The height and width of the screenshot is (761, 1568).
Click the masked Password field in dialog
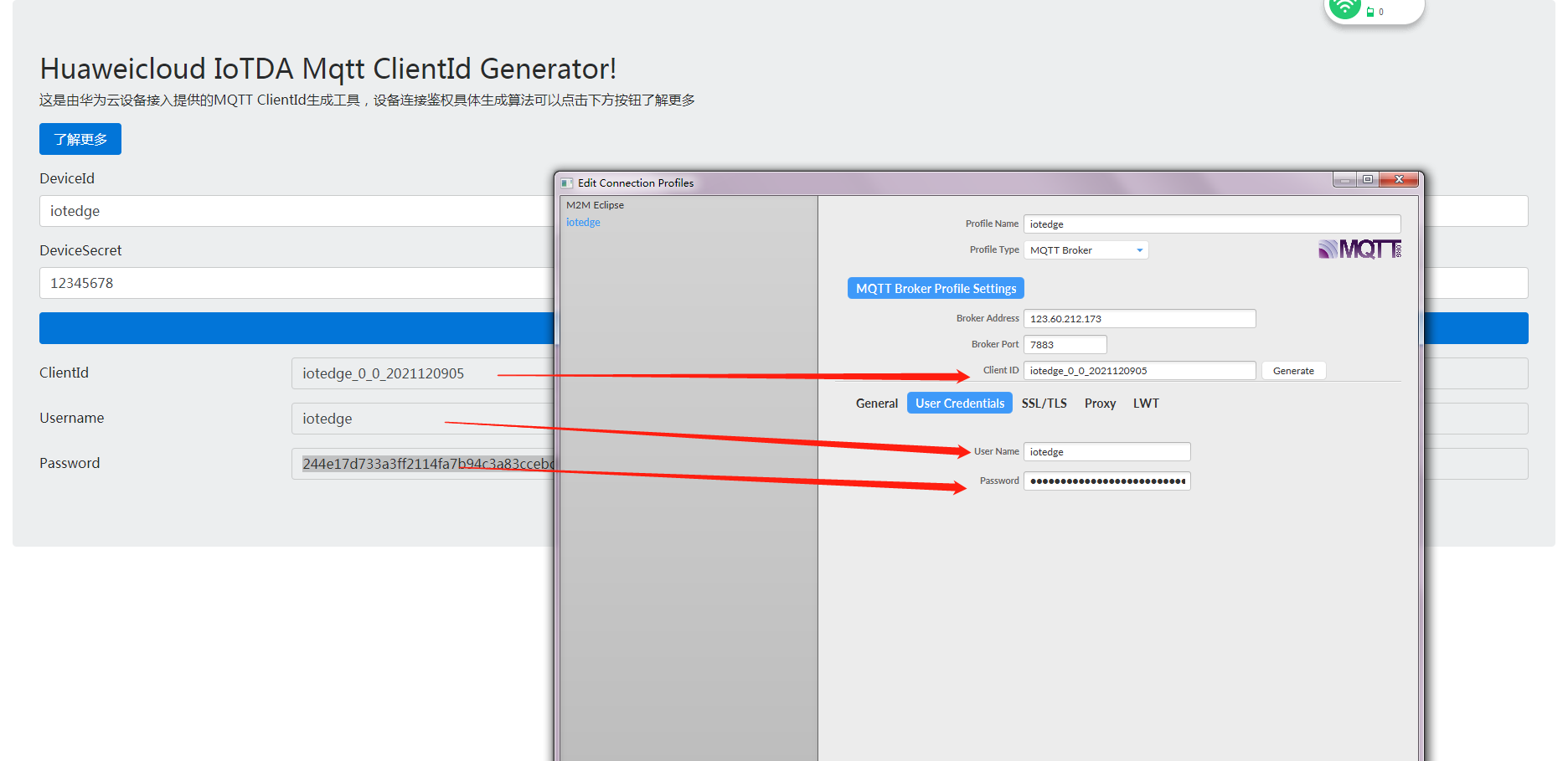pos(1106,481)
